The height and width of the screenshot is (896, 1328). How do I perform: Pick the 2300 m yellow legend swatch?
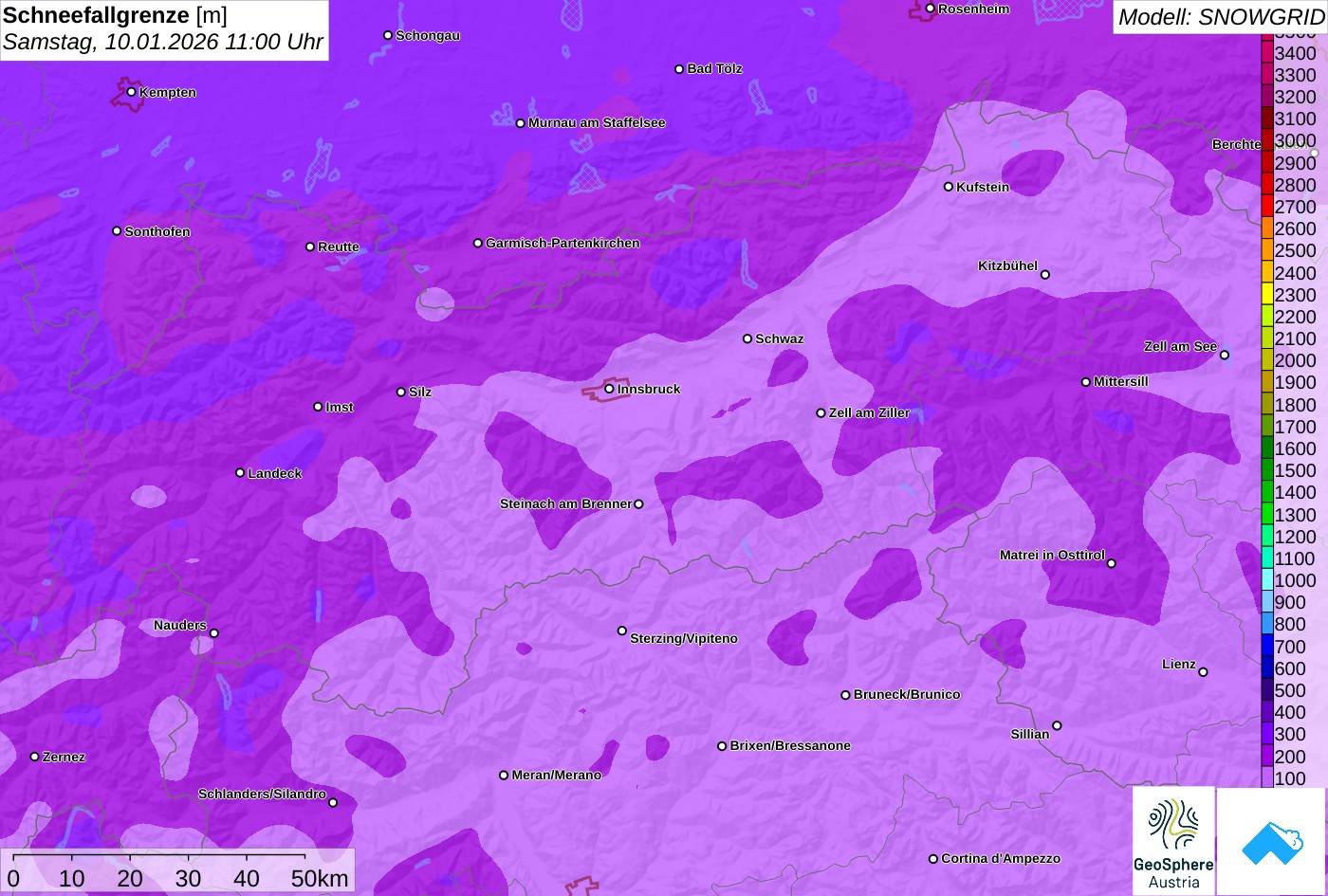[x=1266, y=295]
